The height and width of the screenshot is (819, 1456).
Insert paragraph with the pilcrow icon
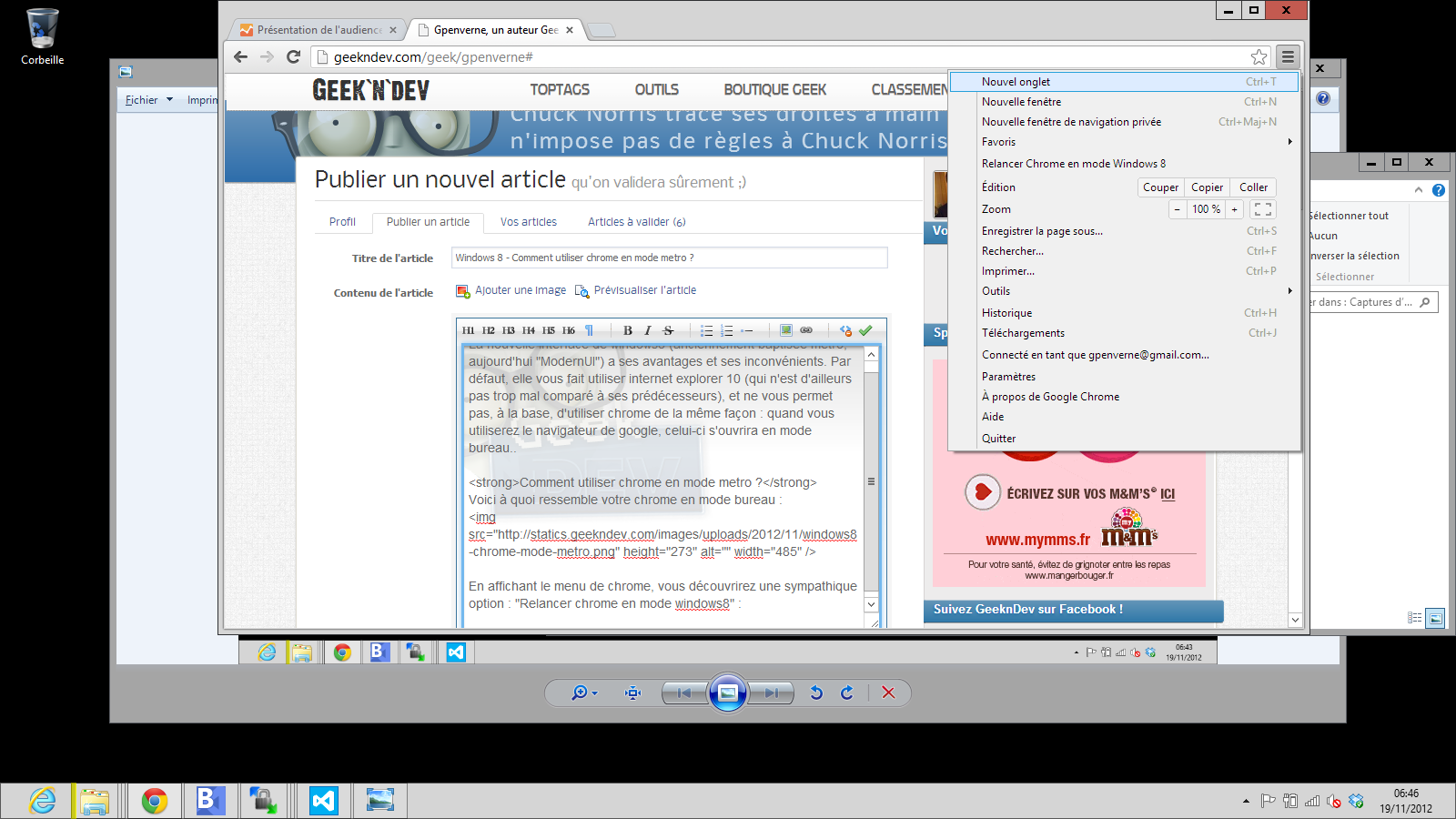589,330
